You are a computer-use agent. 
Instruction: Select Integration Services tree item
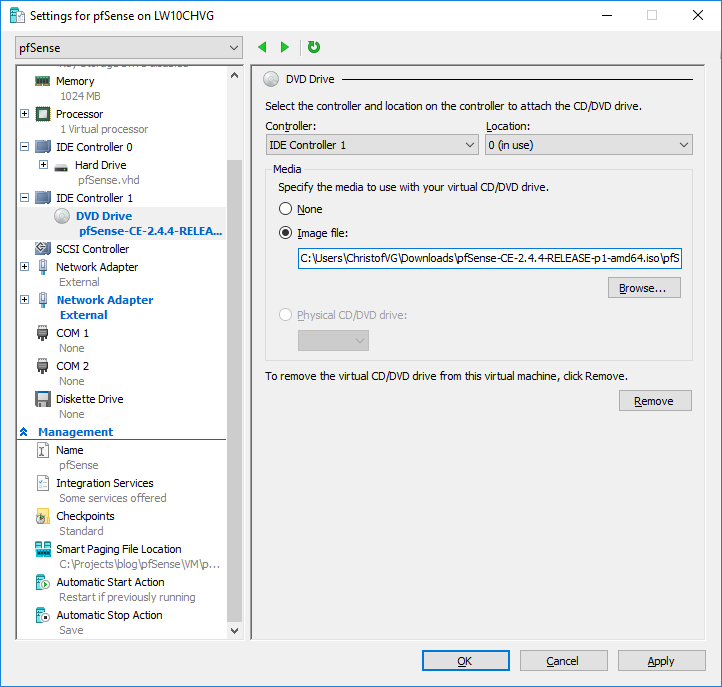pos(105,483)
